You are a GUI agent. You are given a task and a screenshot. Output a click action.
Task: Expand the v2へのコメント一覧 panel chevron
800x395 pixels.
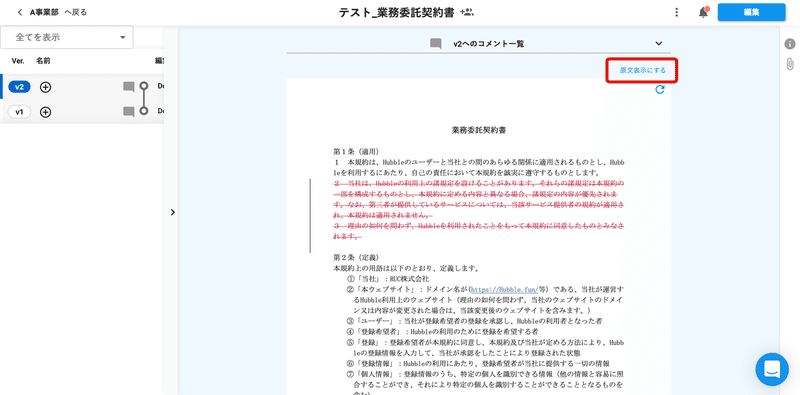[659, 43]
